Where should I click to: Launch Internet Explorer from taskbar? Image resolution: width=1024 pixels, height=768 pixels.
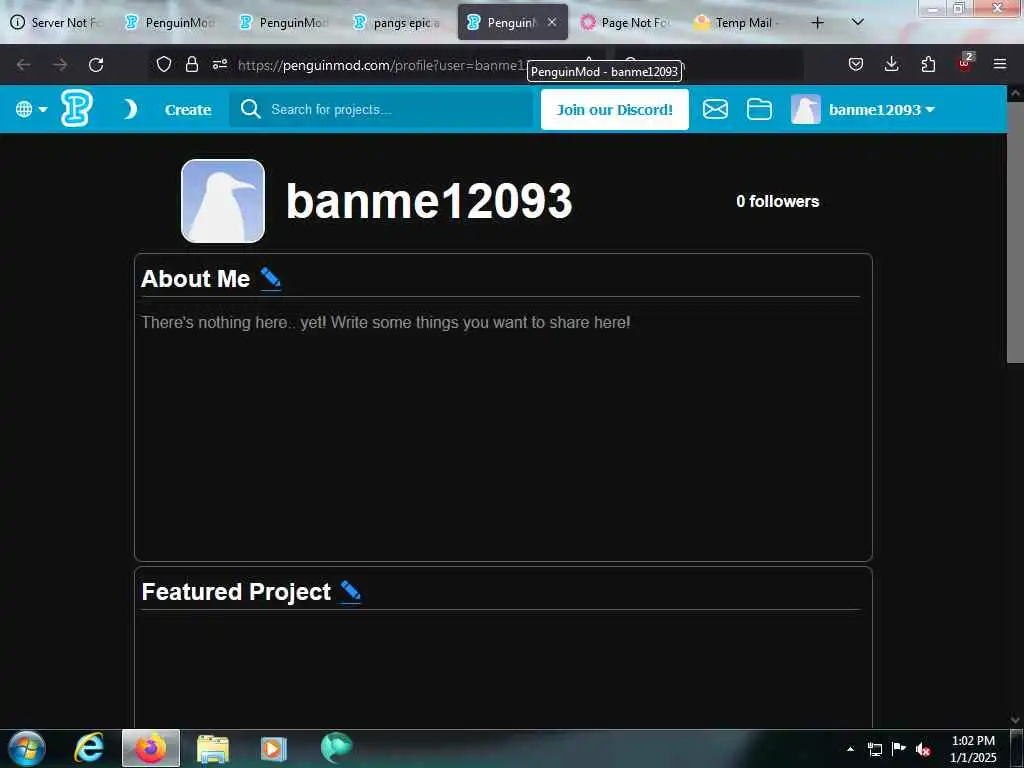89,748
